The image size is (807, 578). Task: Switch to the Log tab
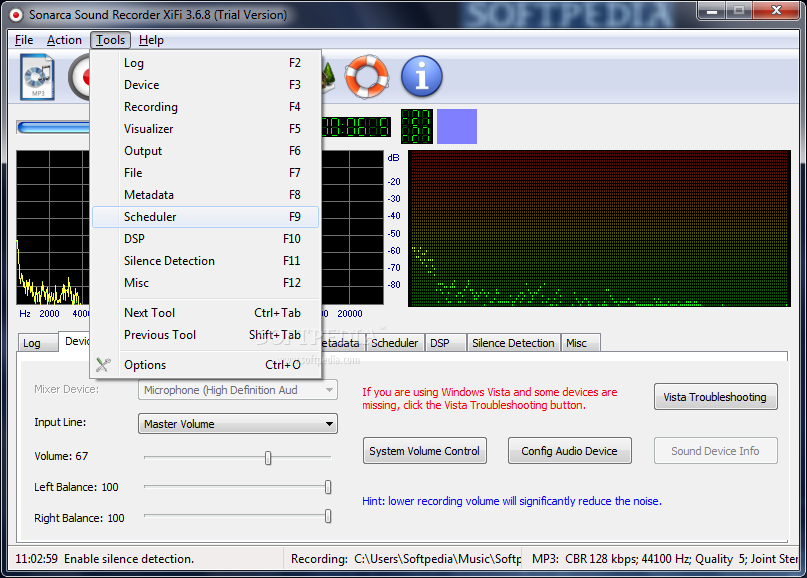[x=37, y=343]
